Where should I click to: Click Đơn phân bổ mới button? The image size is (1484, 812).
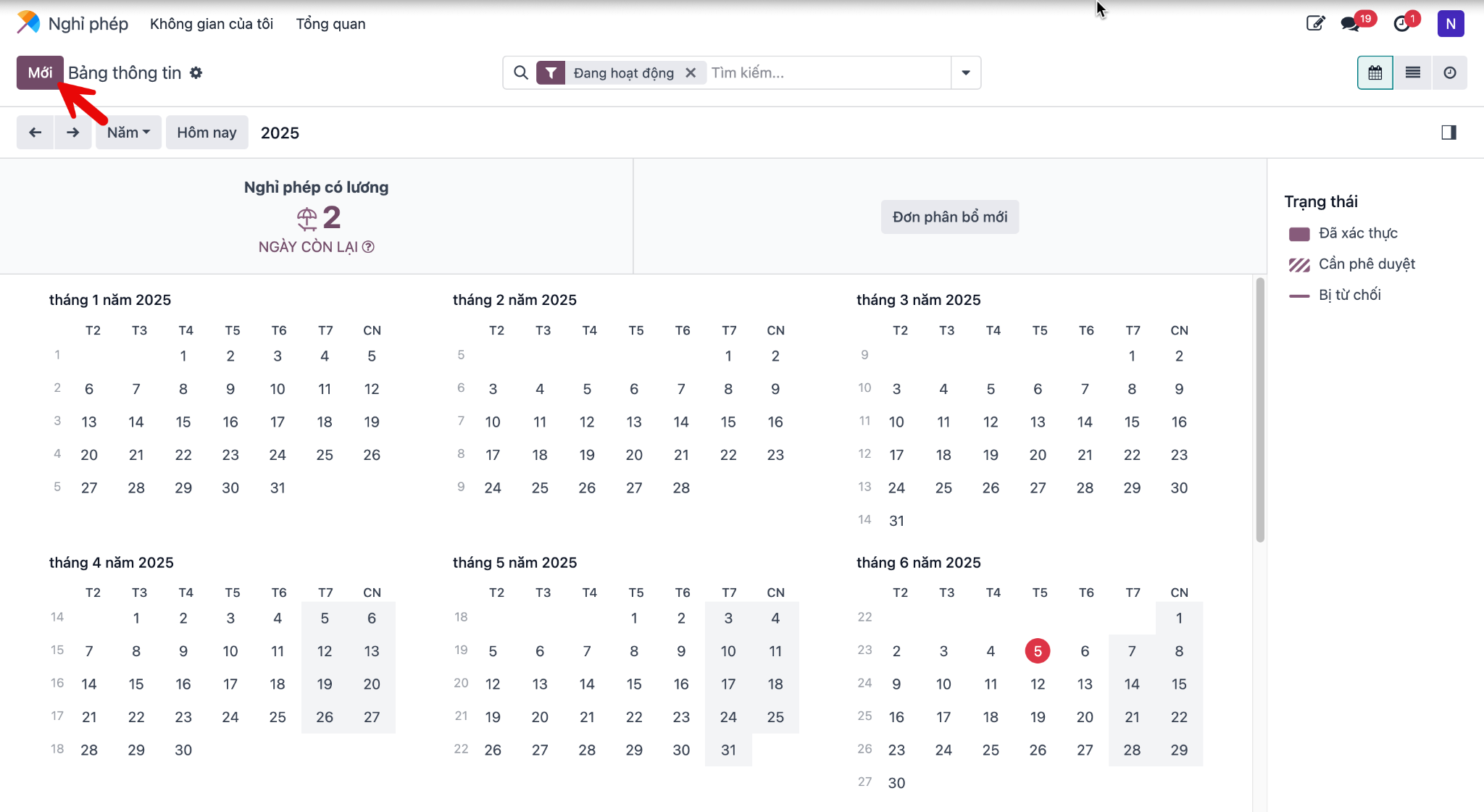[950, 217]
